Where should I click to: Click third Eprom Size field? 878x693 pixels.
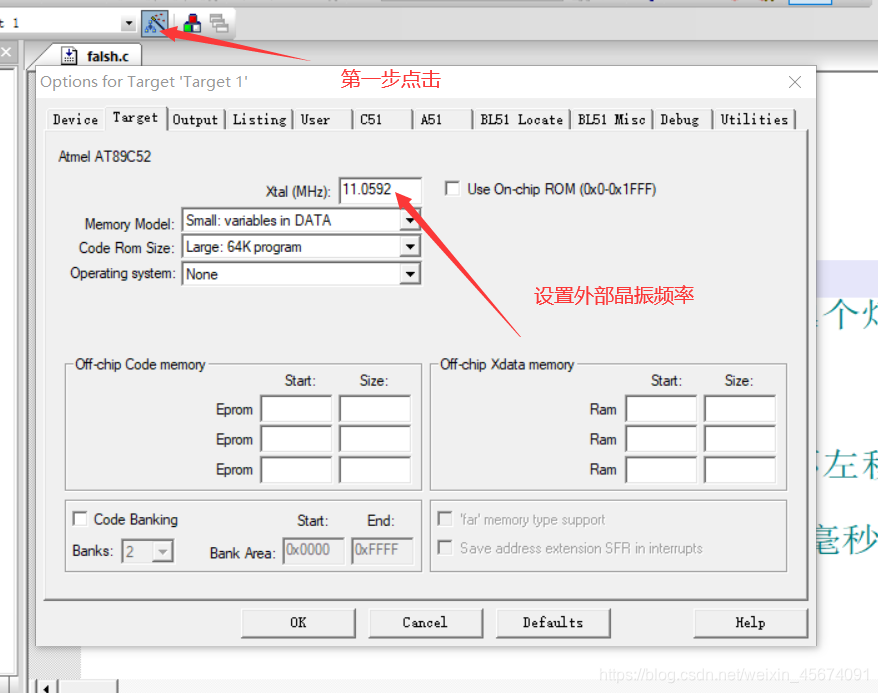[x=375, y=469]
